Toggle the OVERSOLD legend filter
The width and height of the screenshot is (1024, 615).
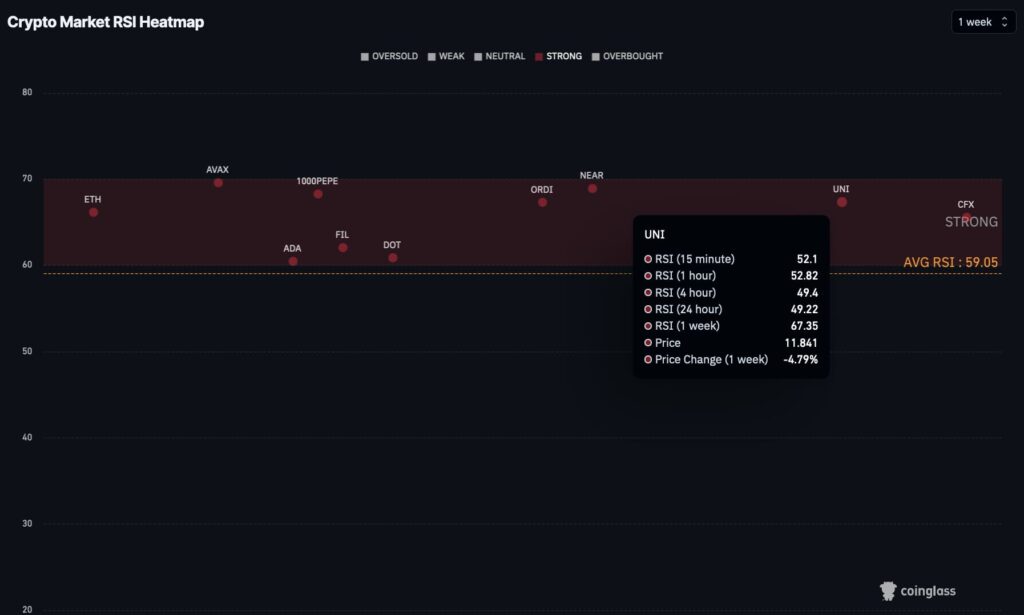click(x=389, y=56)
